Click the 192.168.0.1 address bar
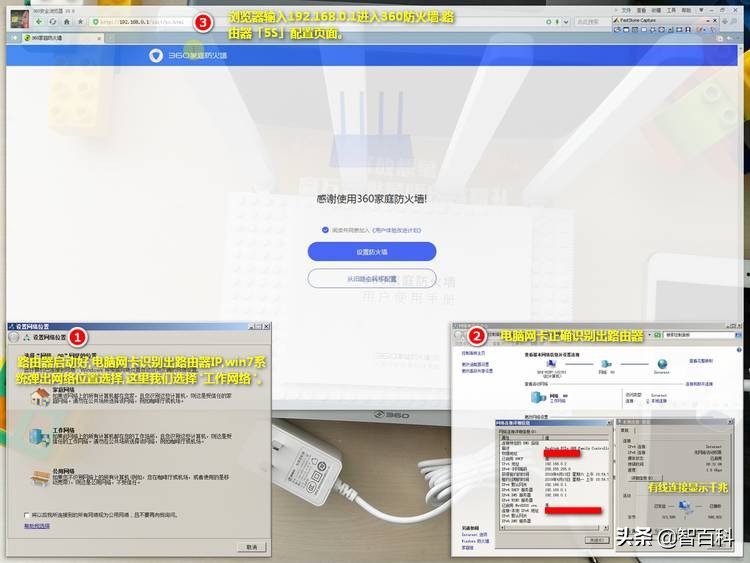Screen dimensions: 750x563 [143, 22]
